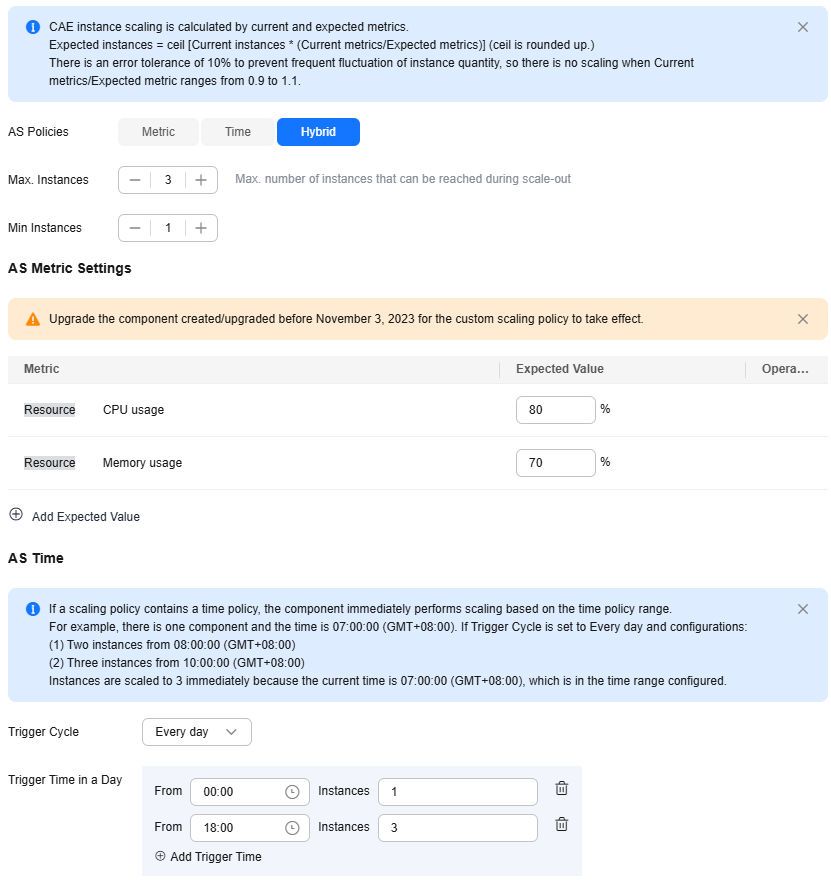Dismiss the CAE instance scaling info banner

click(x=803, y=27)
